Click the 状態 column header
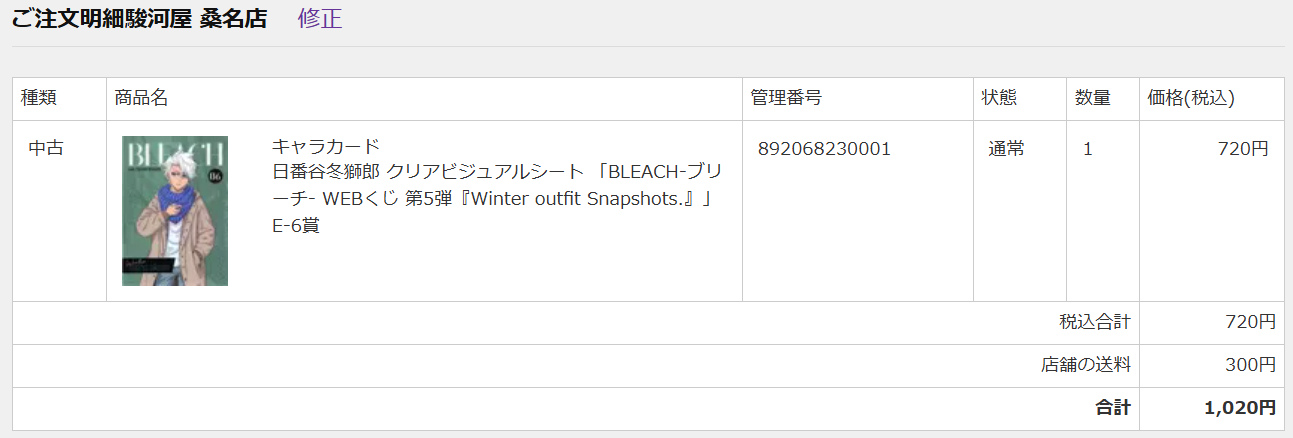Image resolution: width=1293 pixels, height=438 pixels. pyautogui.click(x=999, y=98)
